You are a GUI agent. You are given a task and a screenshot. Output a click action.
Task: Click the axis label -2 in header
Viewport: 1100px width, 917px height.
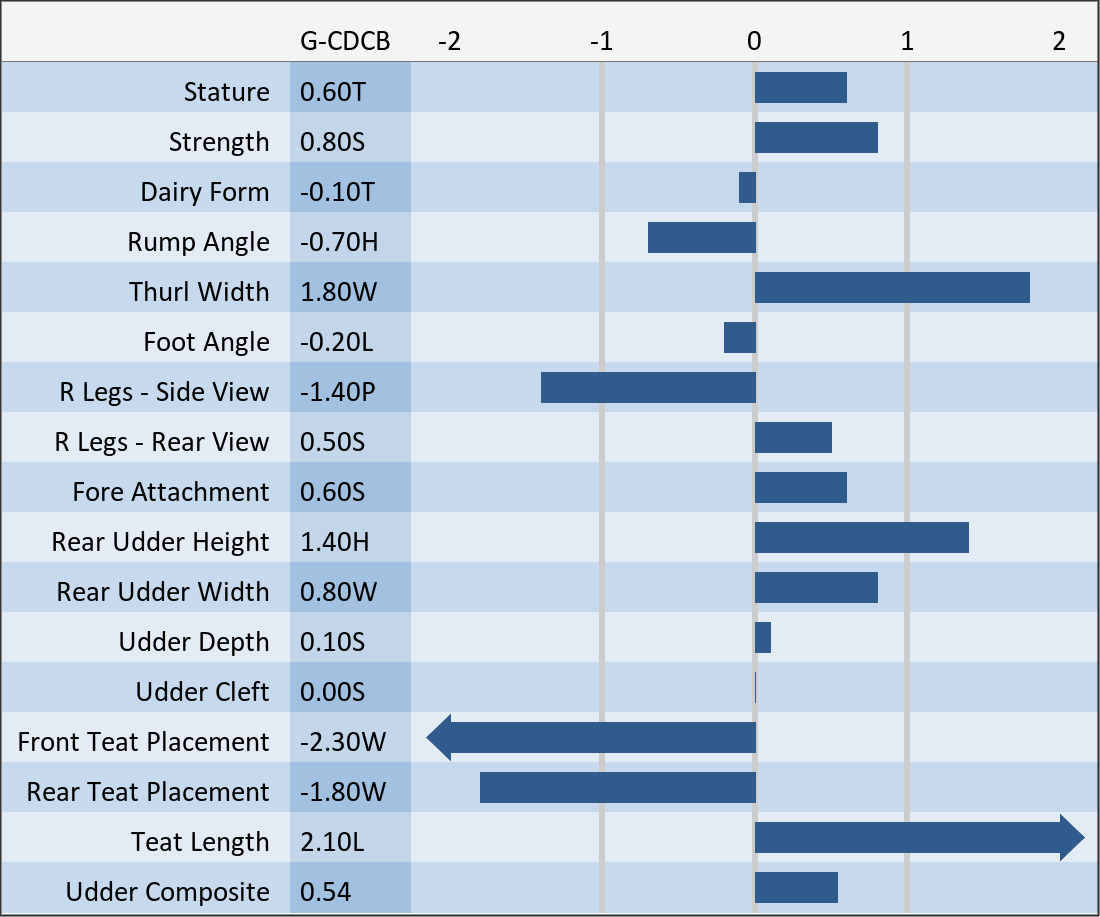pos(449,41)
